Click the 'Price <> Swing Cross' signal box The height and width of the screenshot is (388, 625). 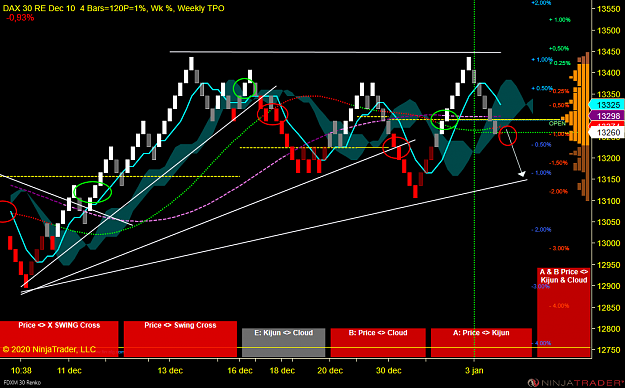click(x=180, y=339)
